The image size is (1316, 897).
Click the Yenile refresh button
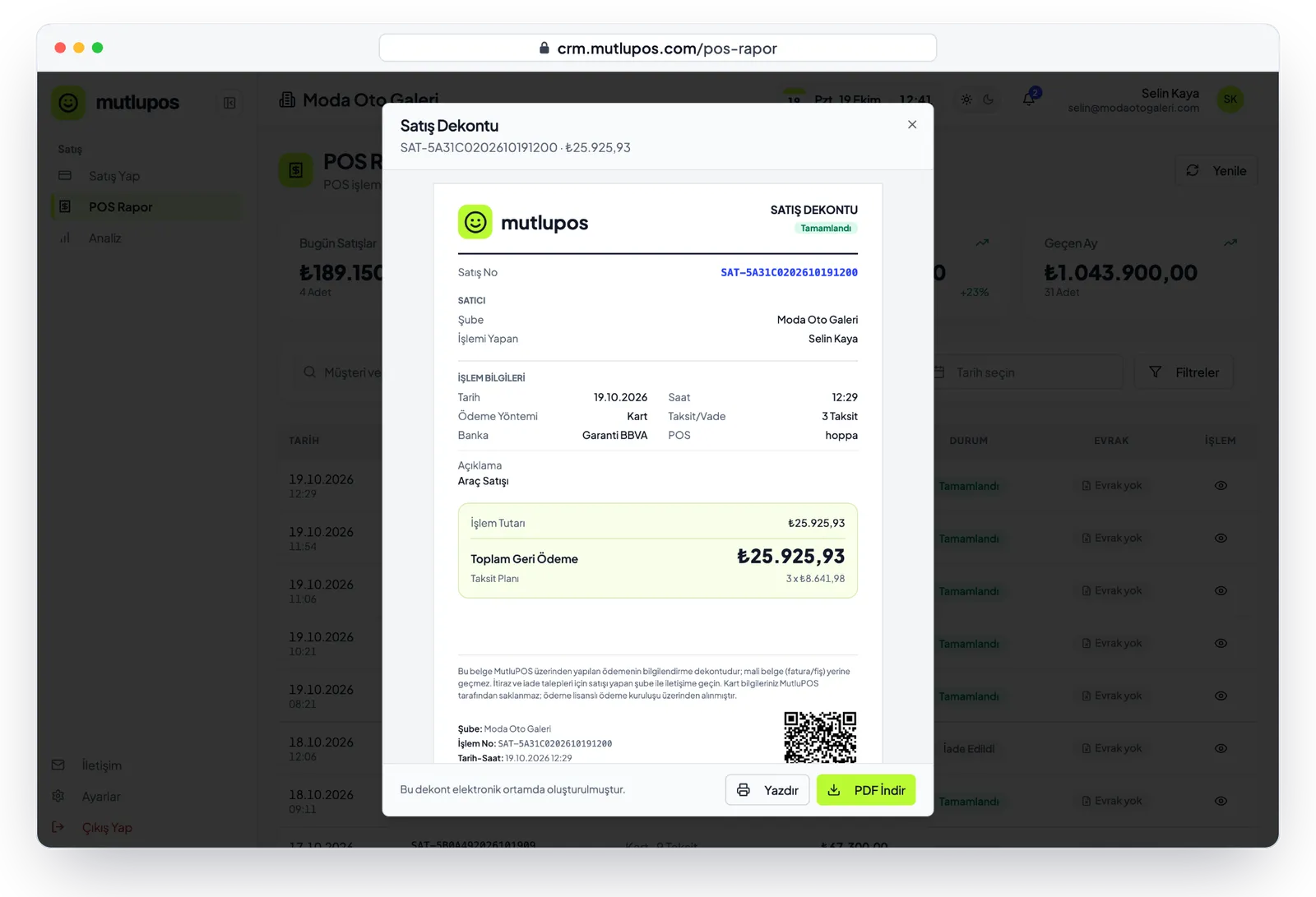[x=1216, y=171]
